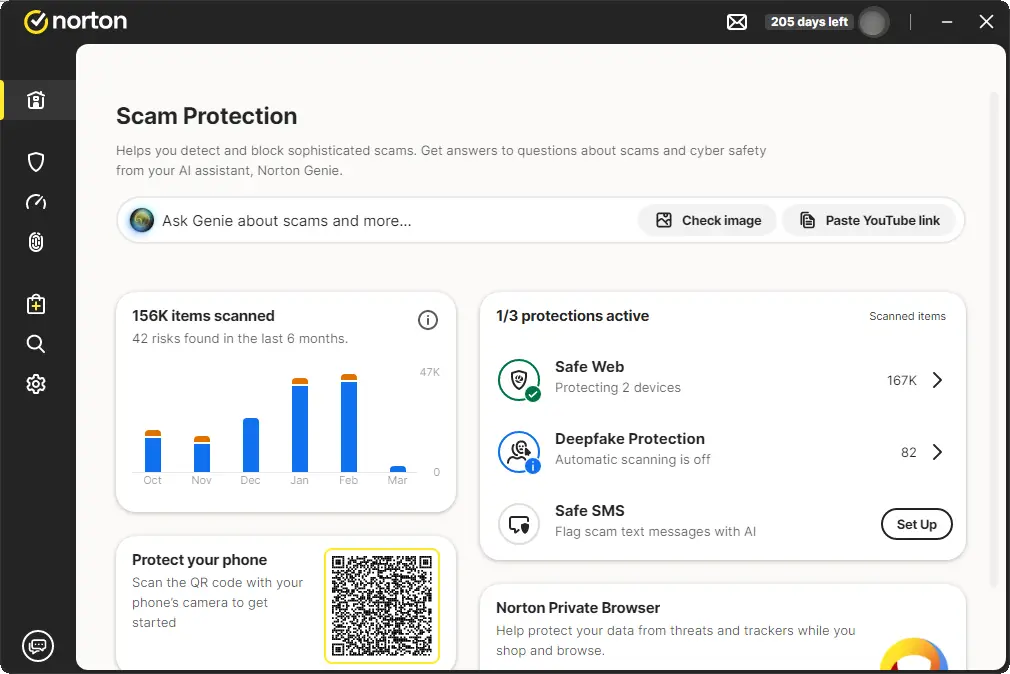
Task: Click the Feb bar in the chart
Action: (348, 423)
